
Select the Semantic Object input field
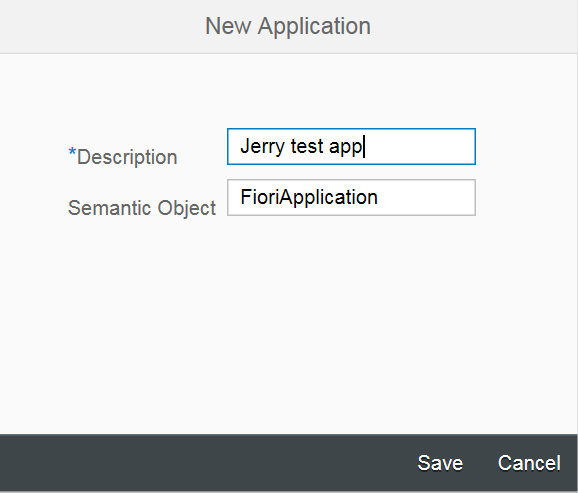click(x=351, y=197)
